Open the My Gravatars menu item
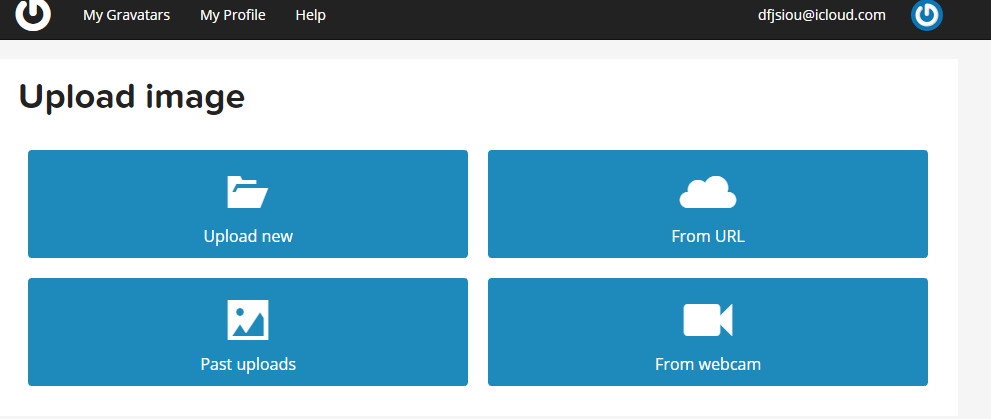 coord(126,15)
